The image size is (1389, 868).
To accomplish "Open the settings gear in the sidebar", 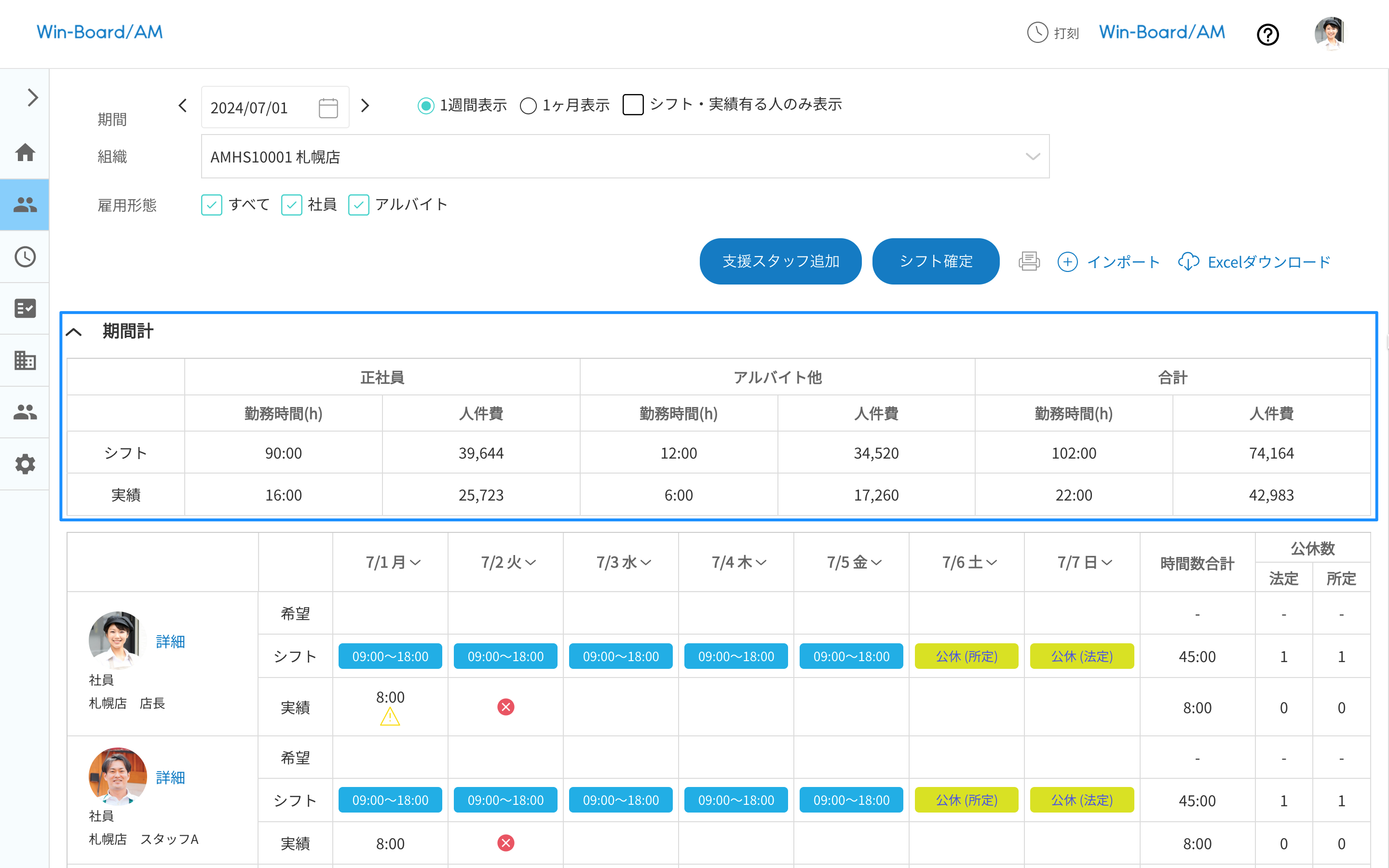I will tap(25, 464).
